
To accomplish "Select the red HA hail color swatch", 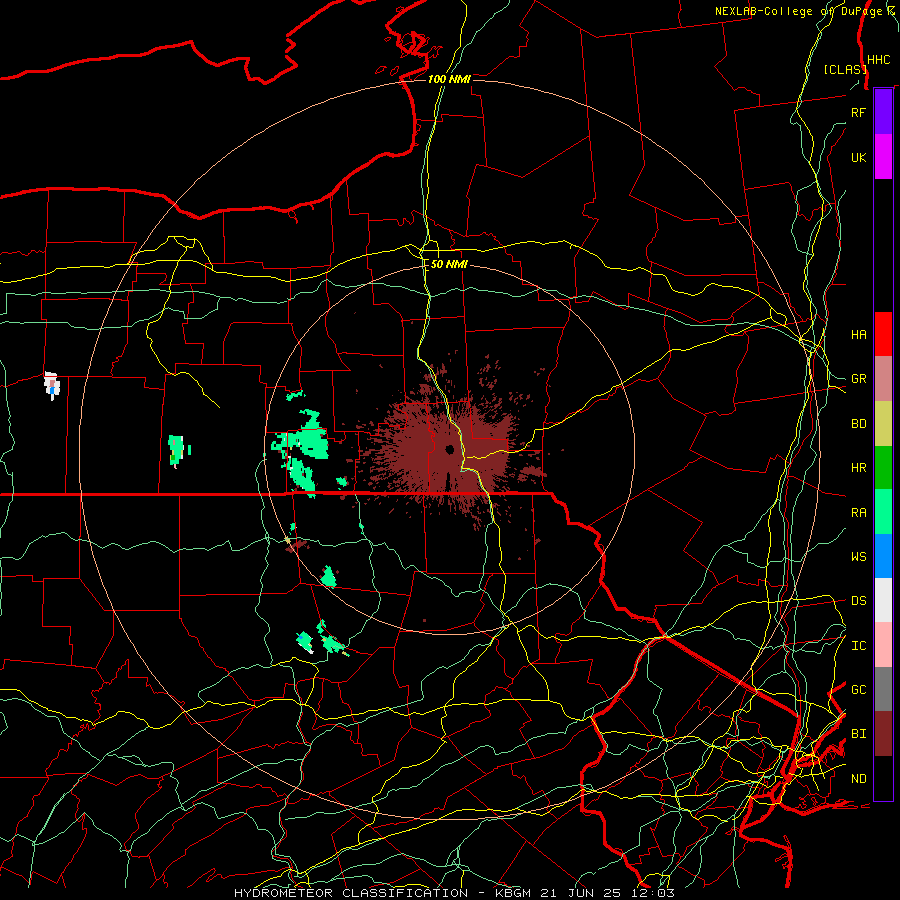I will coord(883,334).
